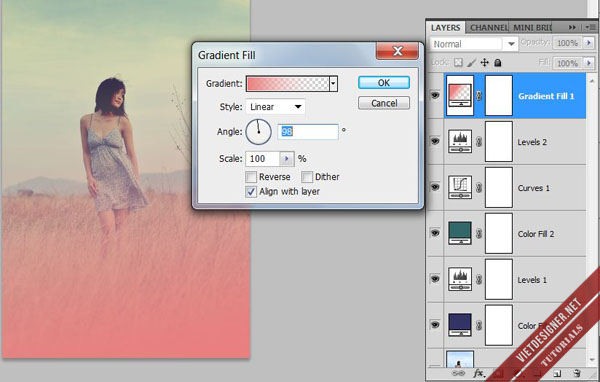
Task: Open the gradient picker dropdown arrow
Action: point(333,83)
